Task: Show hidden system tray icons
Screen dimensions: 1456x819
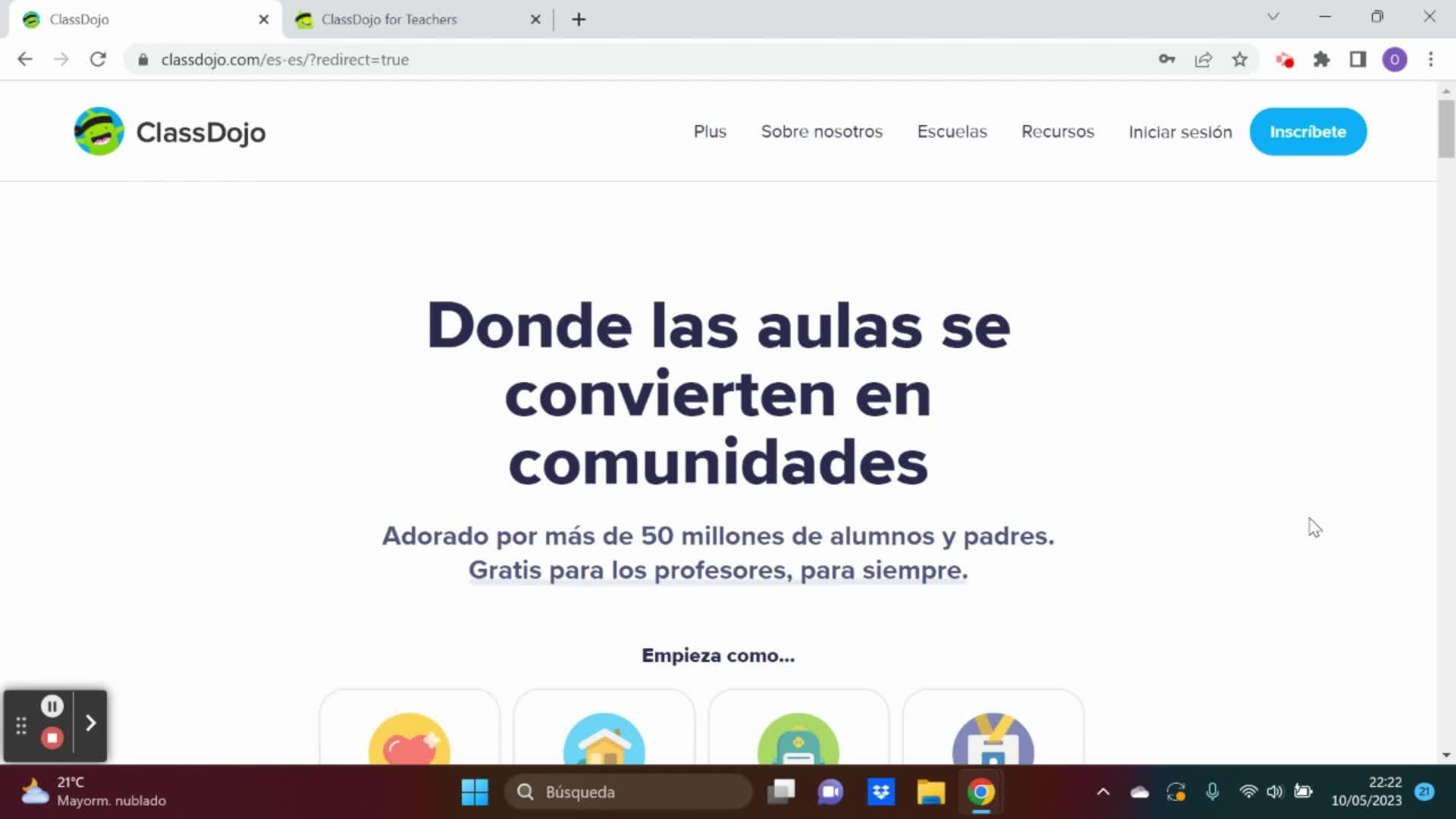Action: coord(1103,792)
